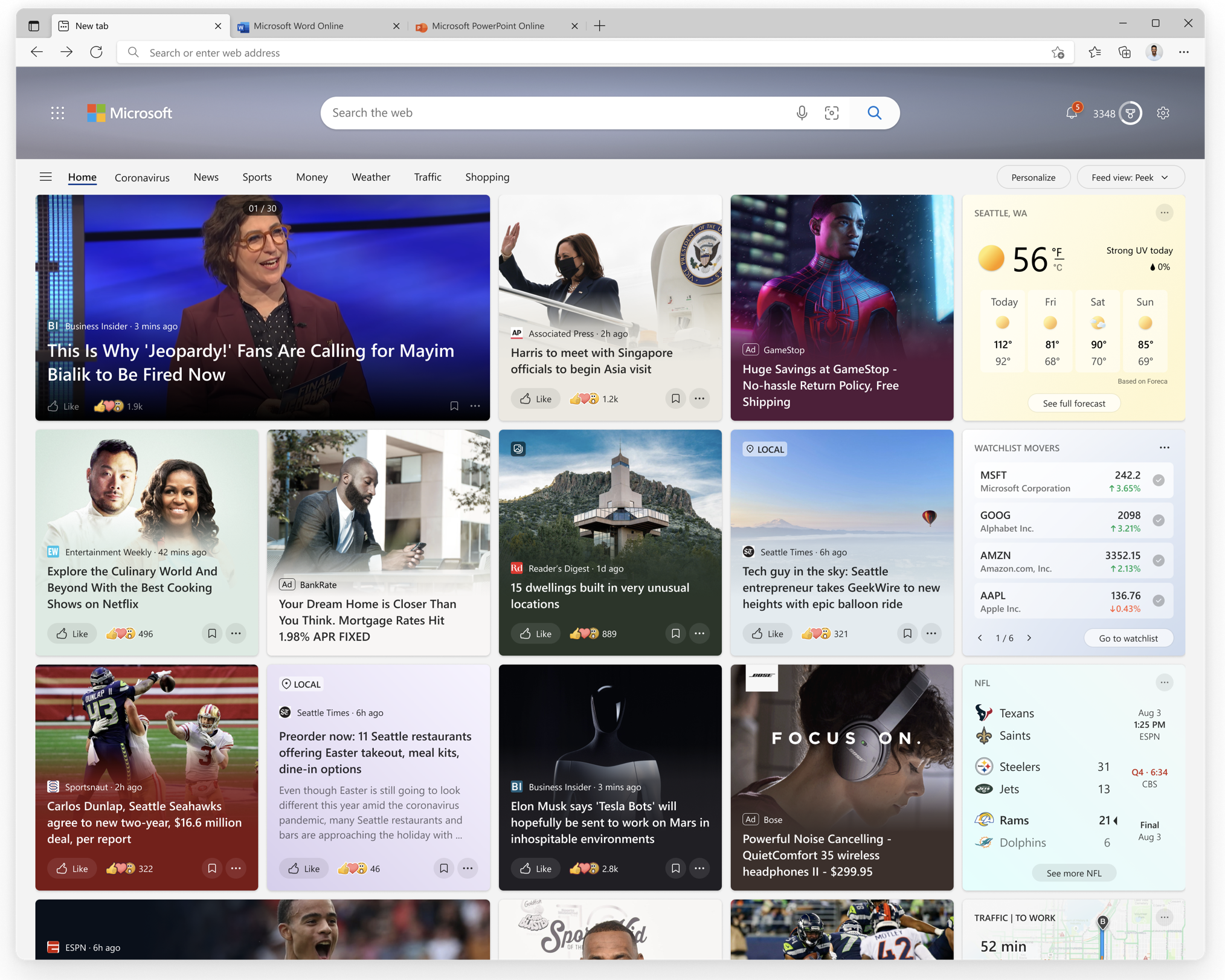The image size is (1225, 980).
Task: Toggle AAPL watchlist checkmark
Action: click(1158, 601)
